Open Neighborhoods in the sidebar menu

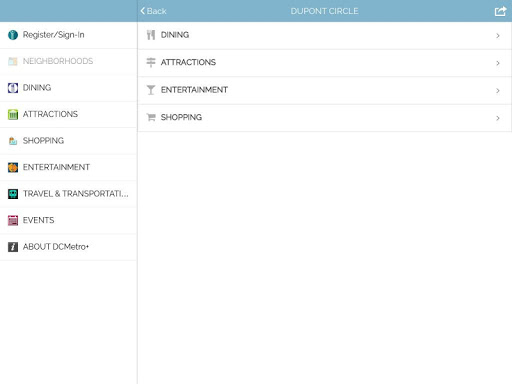pos(68,61)
